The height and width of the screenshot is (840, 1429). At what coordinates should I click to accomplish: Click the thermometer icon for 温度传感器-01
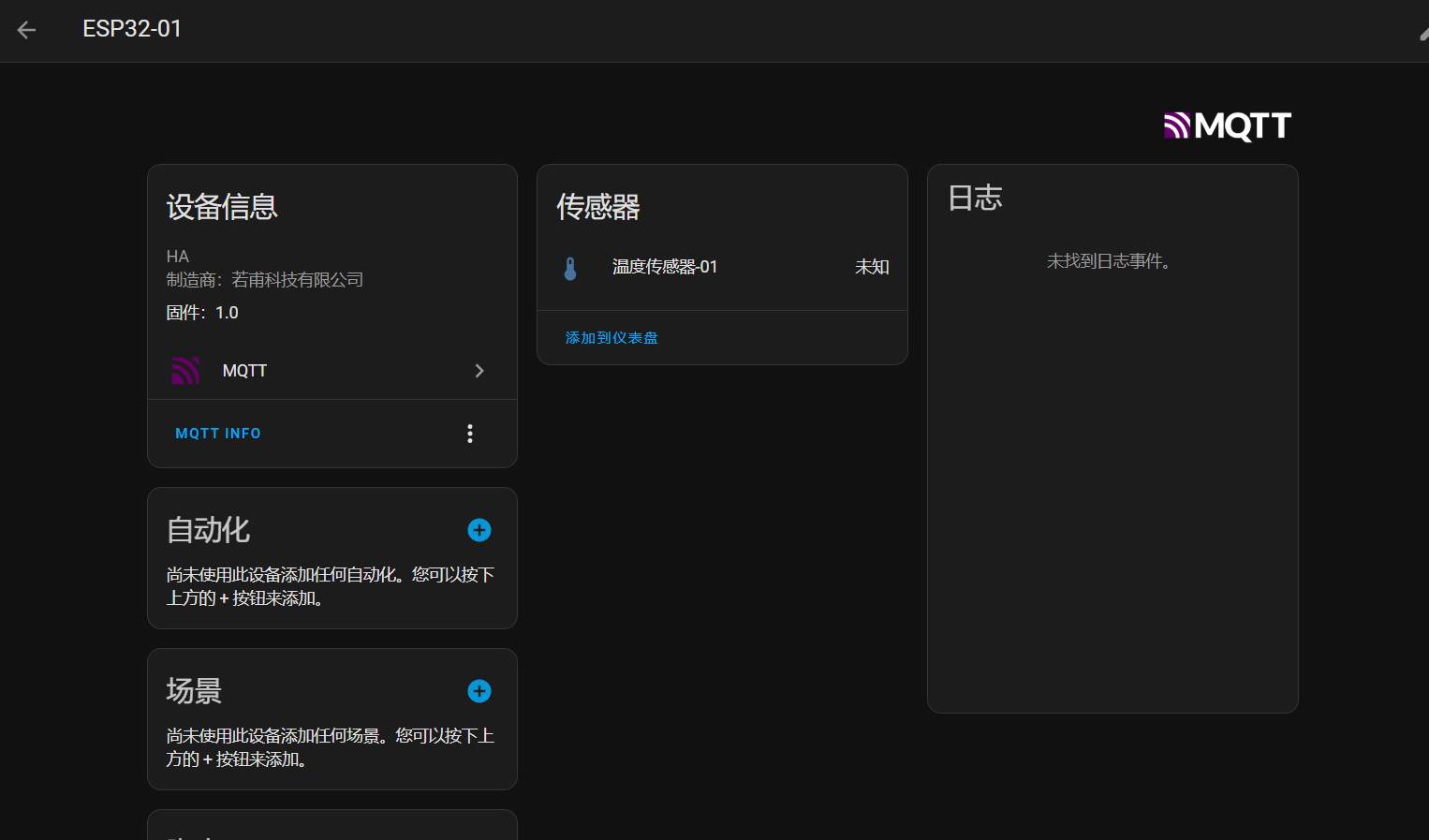click(570, 268)
